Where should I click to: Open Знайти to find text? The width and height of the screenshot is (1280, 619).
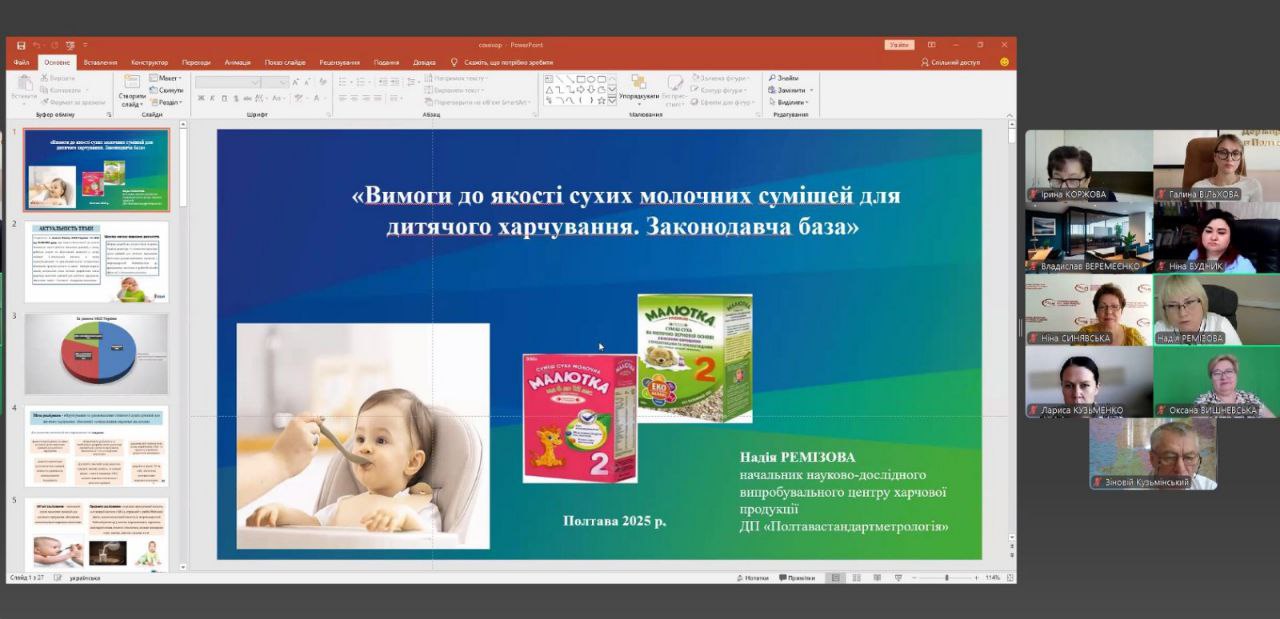(x=783, y=78)
